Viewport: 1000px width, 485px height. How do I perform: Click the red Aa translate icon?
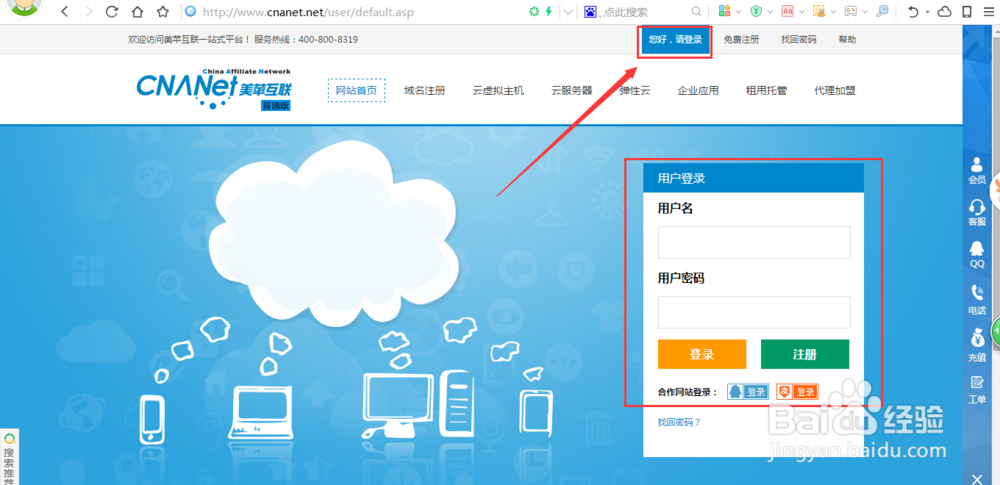788,11
